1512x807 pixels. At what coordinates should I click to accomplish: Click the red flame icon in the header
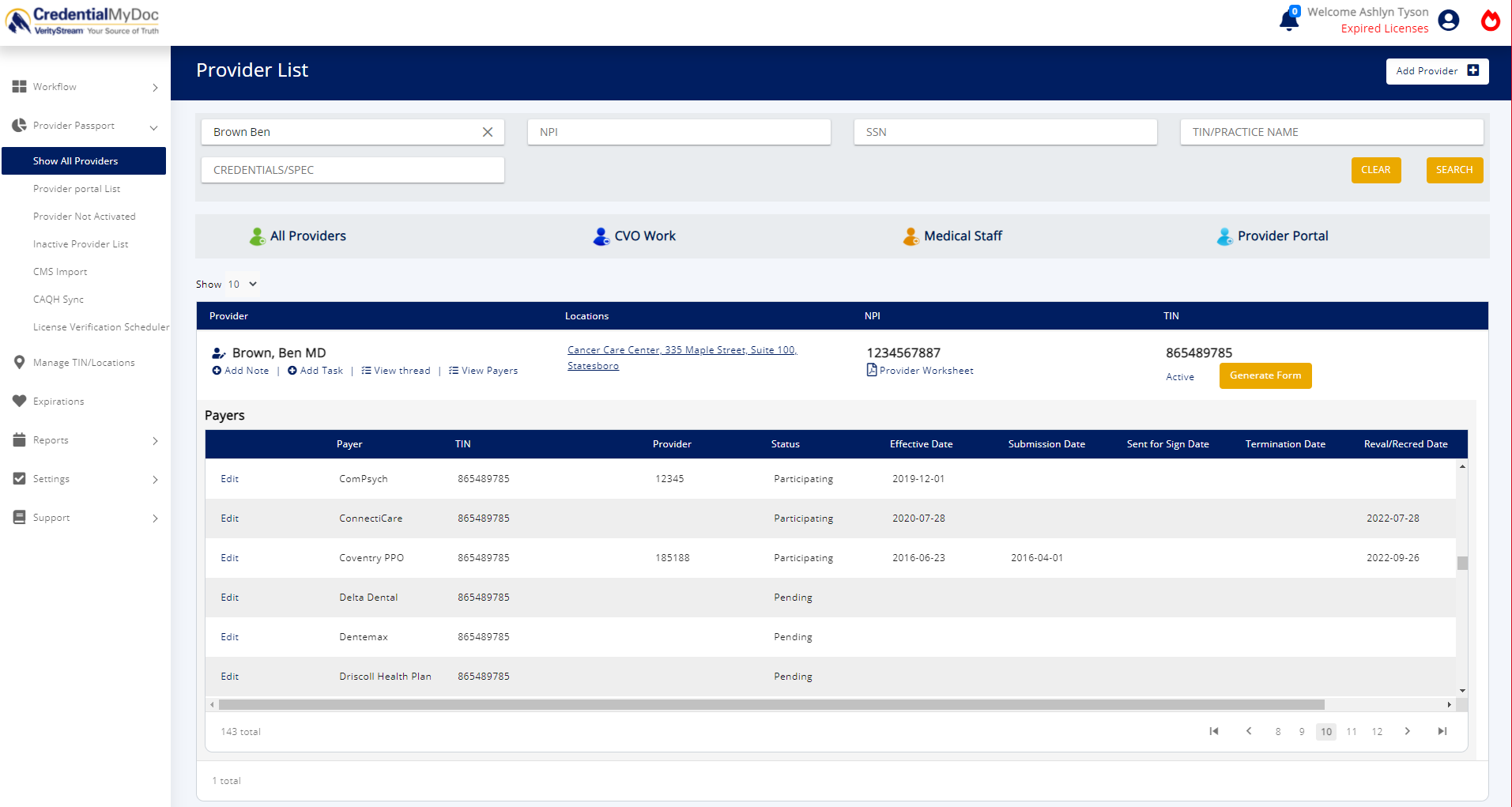pyautogui.click(x=1491, y=21)
